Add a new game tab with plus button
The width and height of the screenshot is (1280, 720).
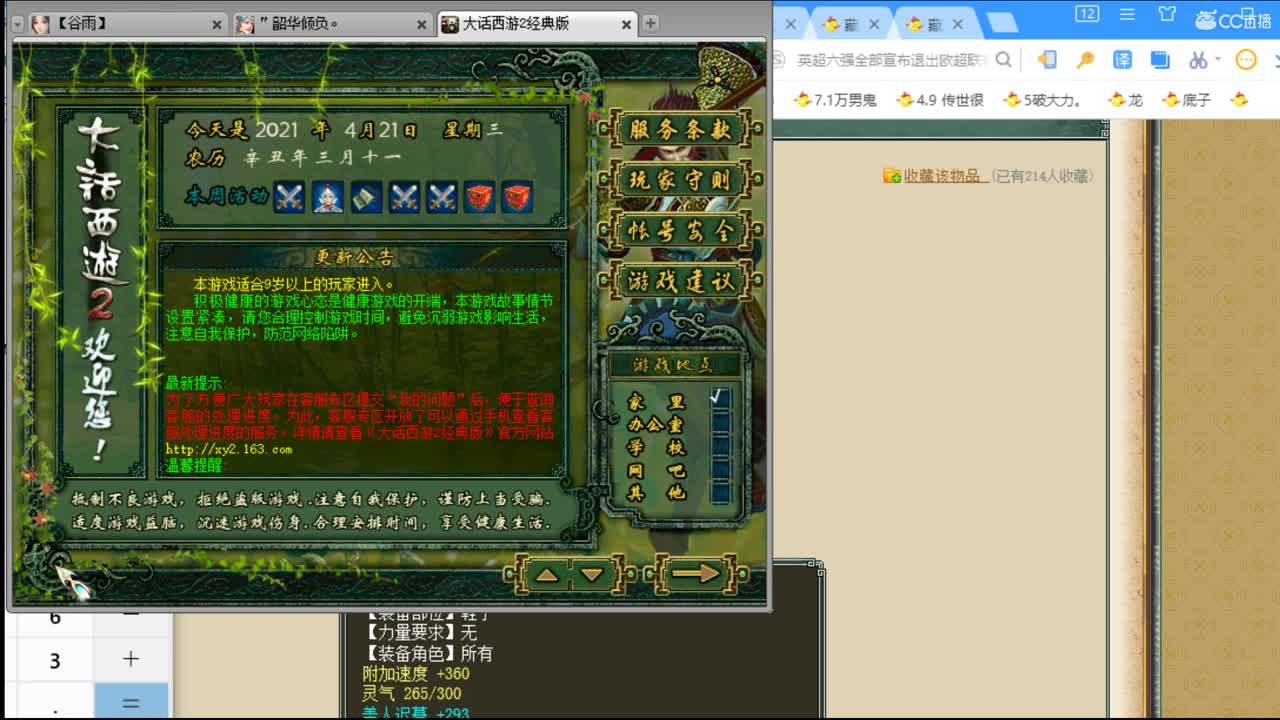[x=650, y=23]
